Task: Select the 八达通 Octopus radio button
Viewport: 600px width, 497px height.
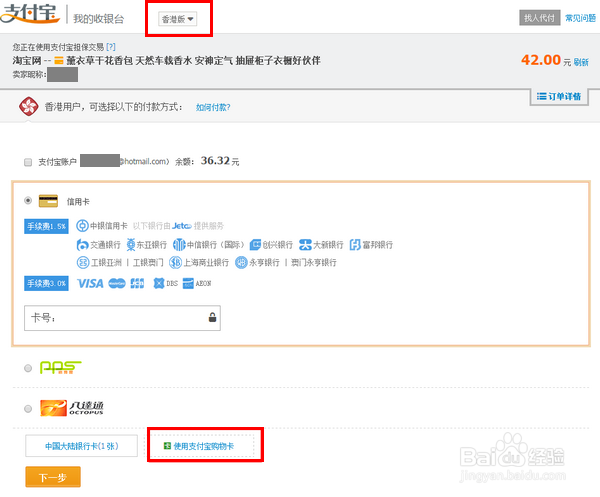Action: (x=28, y=409)
